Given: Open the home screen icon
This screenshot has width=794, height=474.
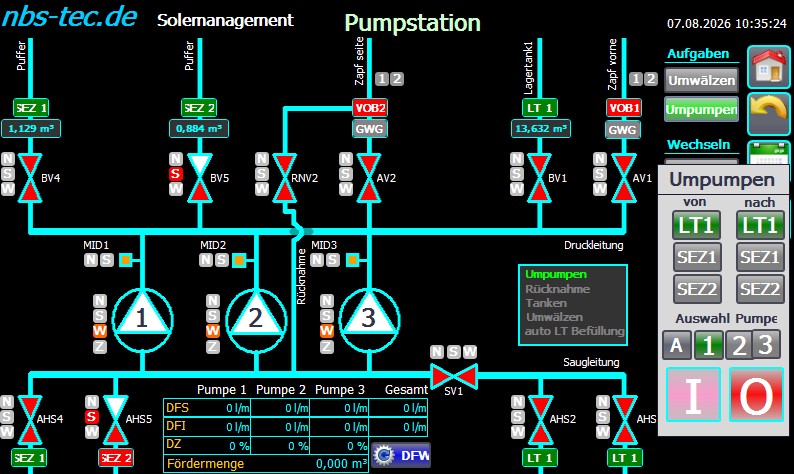Looking at the screenshot, I should 769,66.
